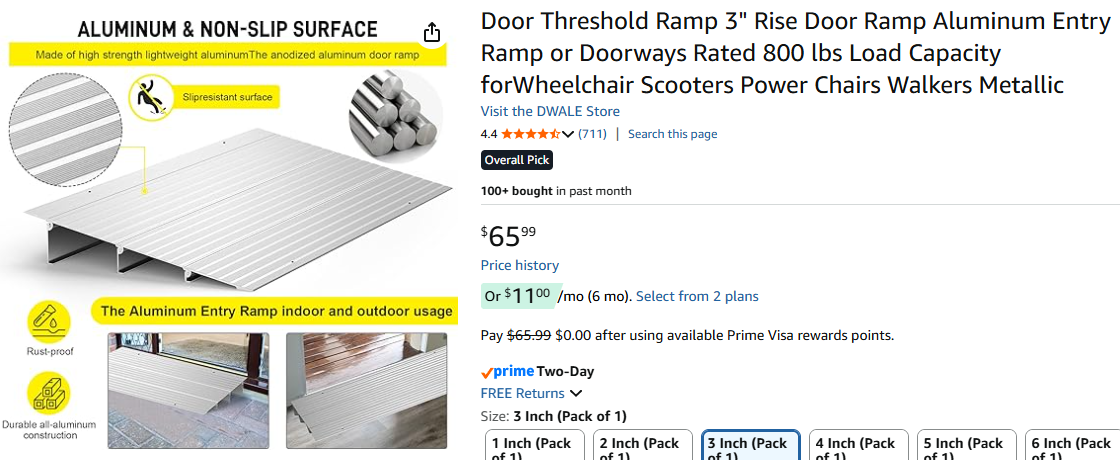Click the Overall Pick badge
Screen dimensions: 1120x460
(x=517, y=160)
